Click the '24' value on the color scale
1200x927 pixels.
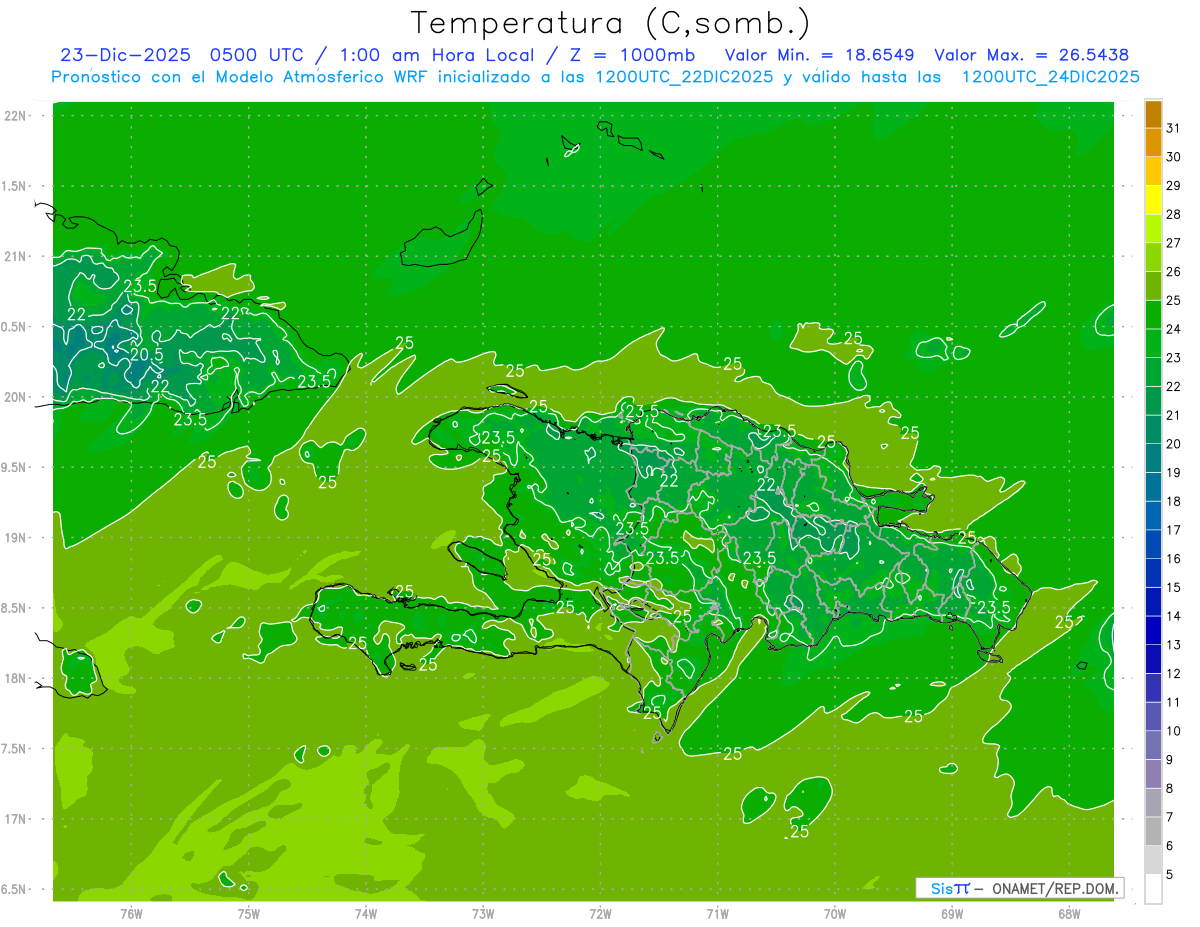pyautogui.click(x=1173, y=329)
